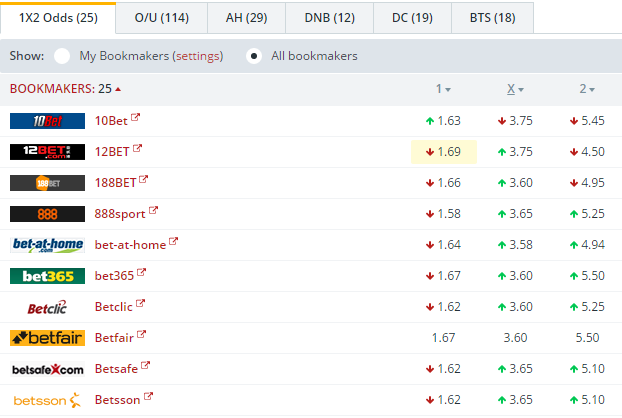622x418 pixels.
Task: Open the green bet365 logo image
Action: (x=47, y=276)
